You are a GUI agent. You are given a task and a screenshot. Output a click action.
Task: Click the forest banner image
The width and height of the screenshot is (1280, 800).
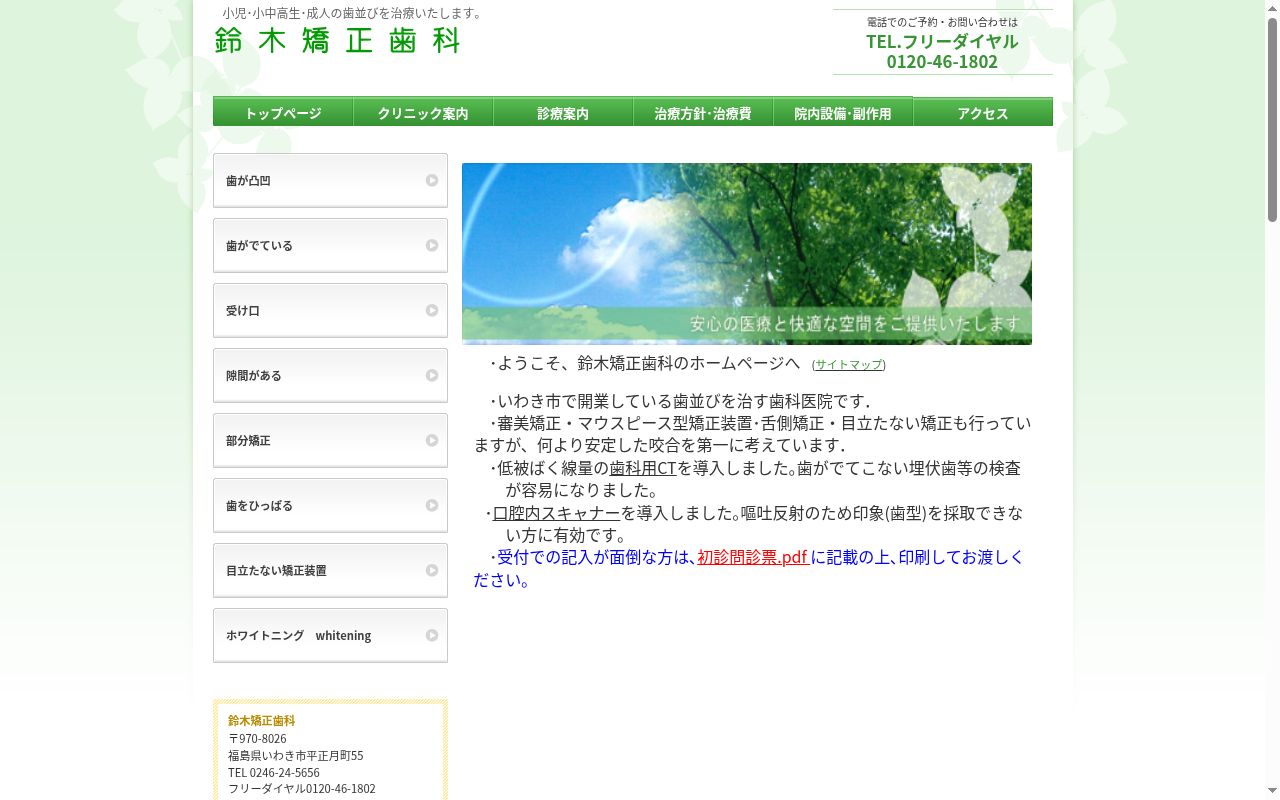(747, 254)
